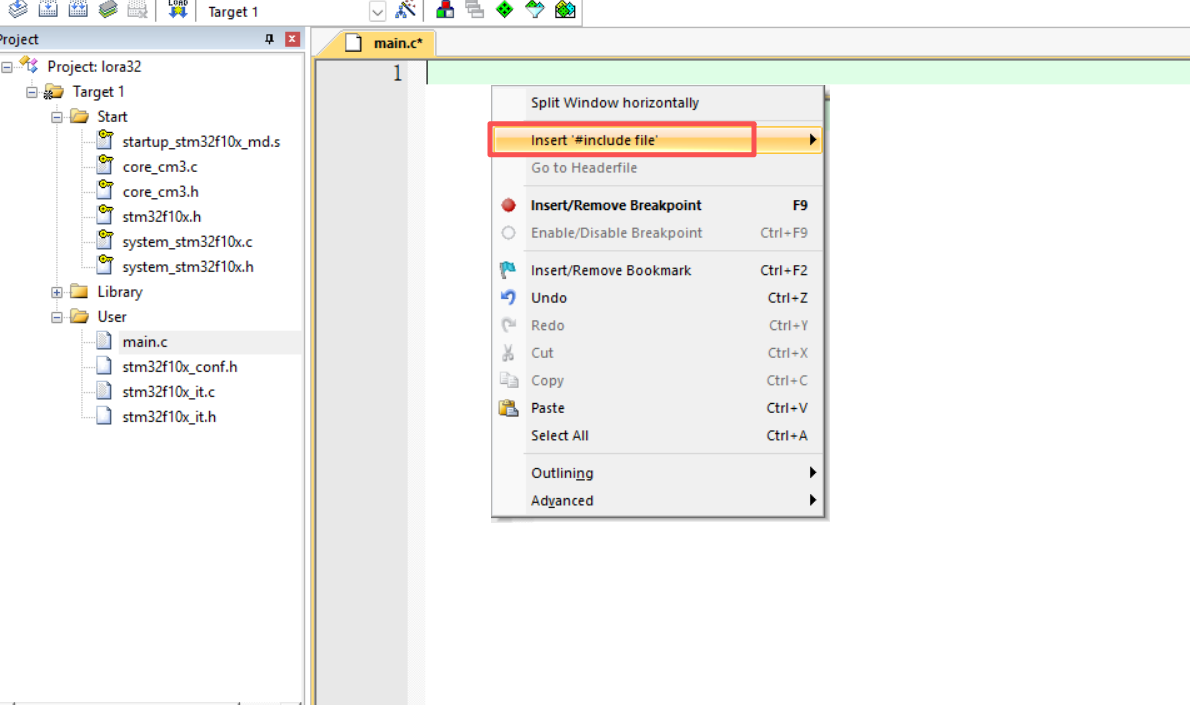Image resolution: width=1190 pixels, height=705 pixels.
Task: Click the greyed Stop Build icon
Action: point(137,9)
